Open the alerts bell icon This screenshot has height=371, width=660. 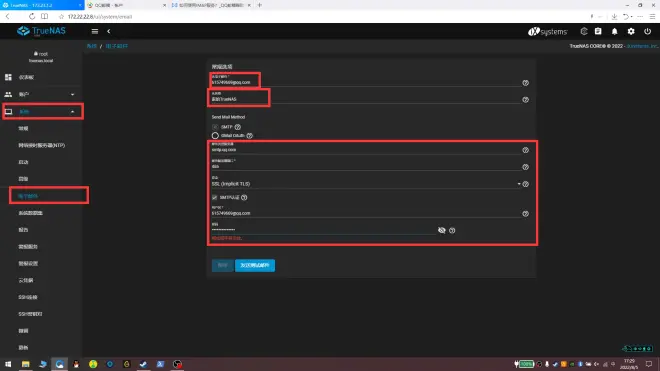click(615, 31)
